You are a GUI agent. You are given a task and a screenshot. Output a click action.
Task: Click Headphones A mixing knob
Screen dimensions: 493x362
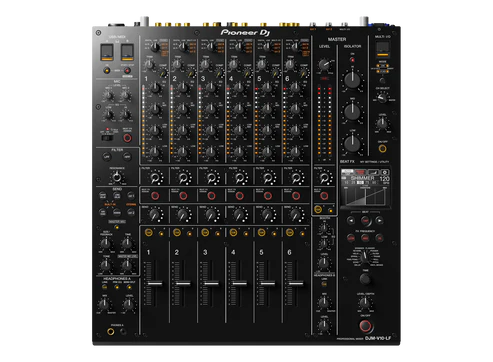[104, 304]
